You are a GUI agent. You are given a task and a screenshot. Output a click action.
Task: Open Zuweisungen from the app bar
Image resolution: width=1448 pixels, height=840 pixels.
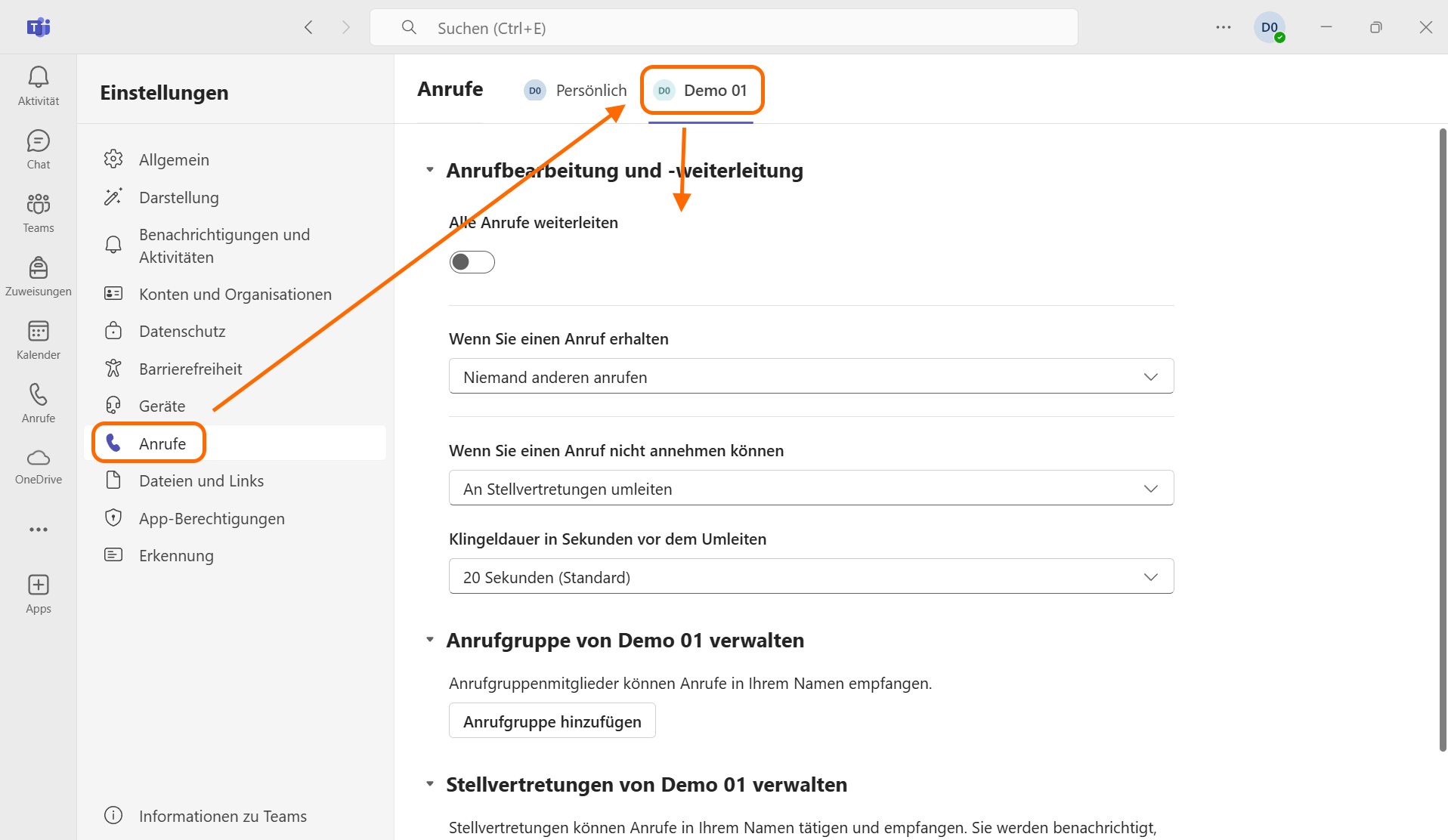click(x=39, y=276)
